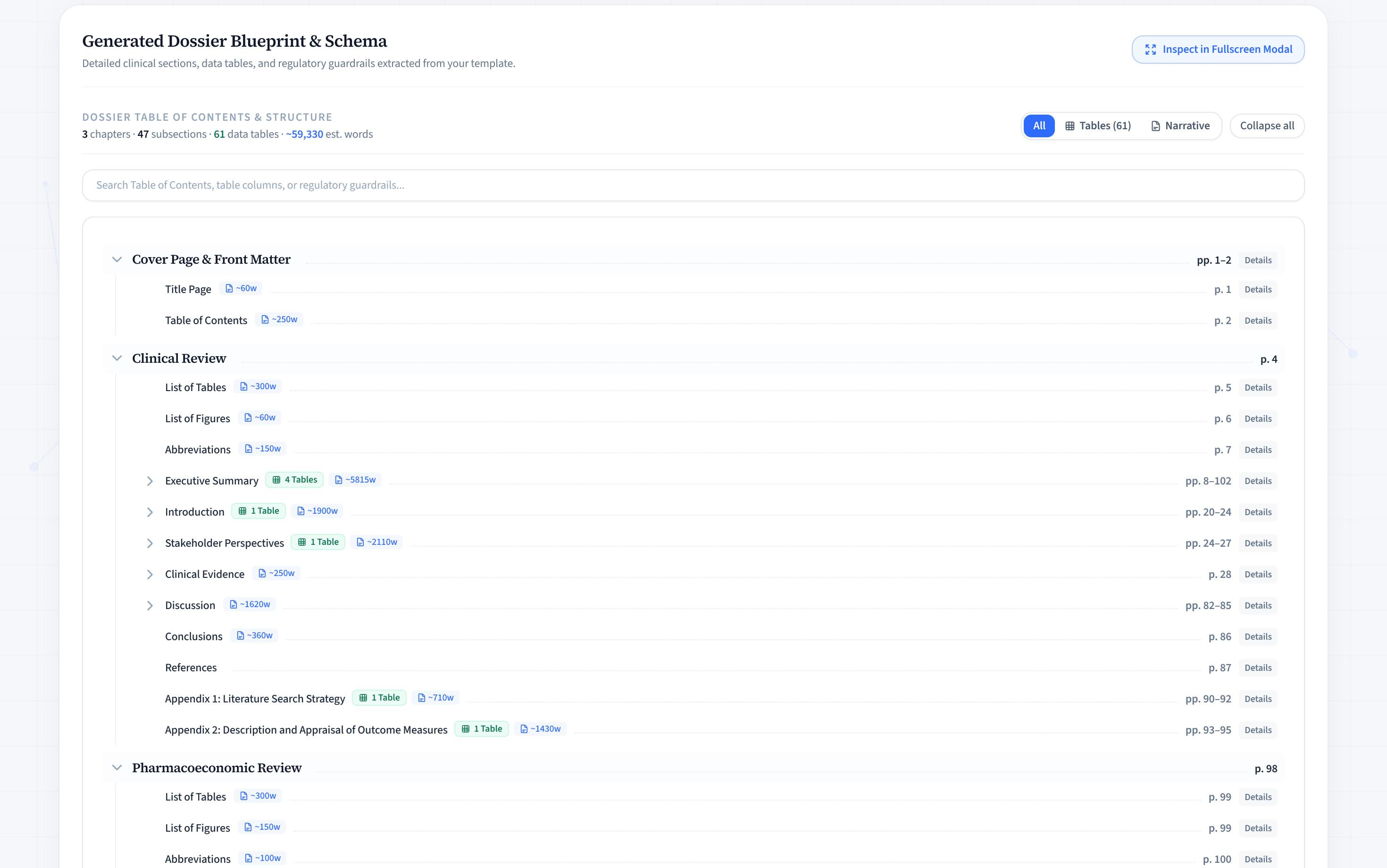Expand the Clinical Evidence subsection
1387x868 pixels.
[x=150, y=574]
